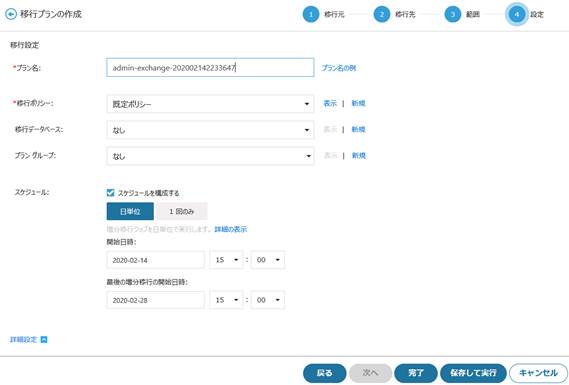Click the 移行元 step label
The height and width of the screenshot is (385, 569).
334,15
